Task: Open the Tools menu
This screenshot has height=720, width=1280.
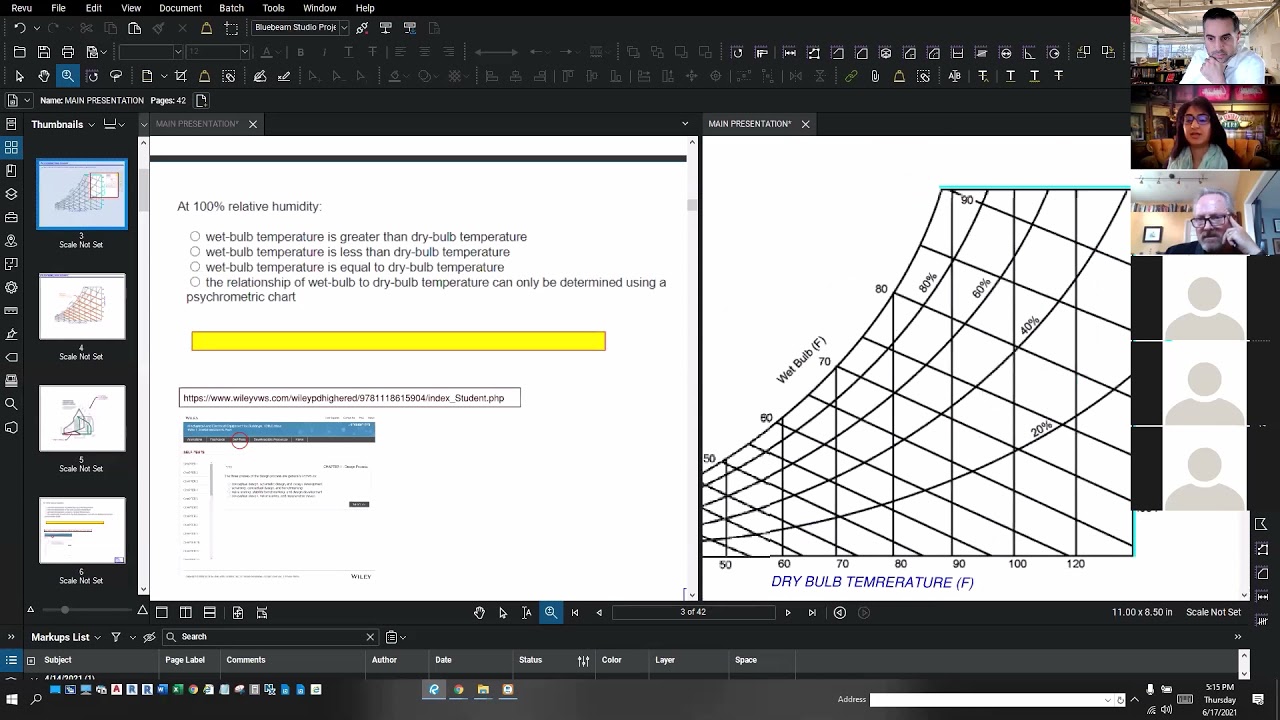Action: tap(273, 8)
